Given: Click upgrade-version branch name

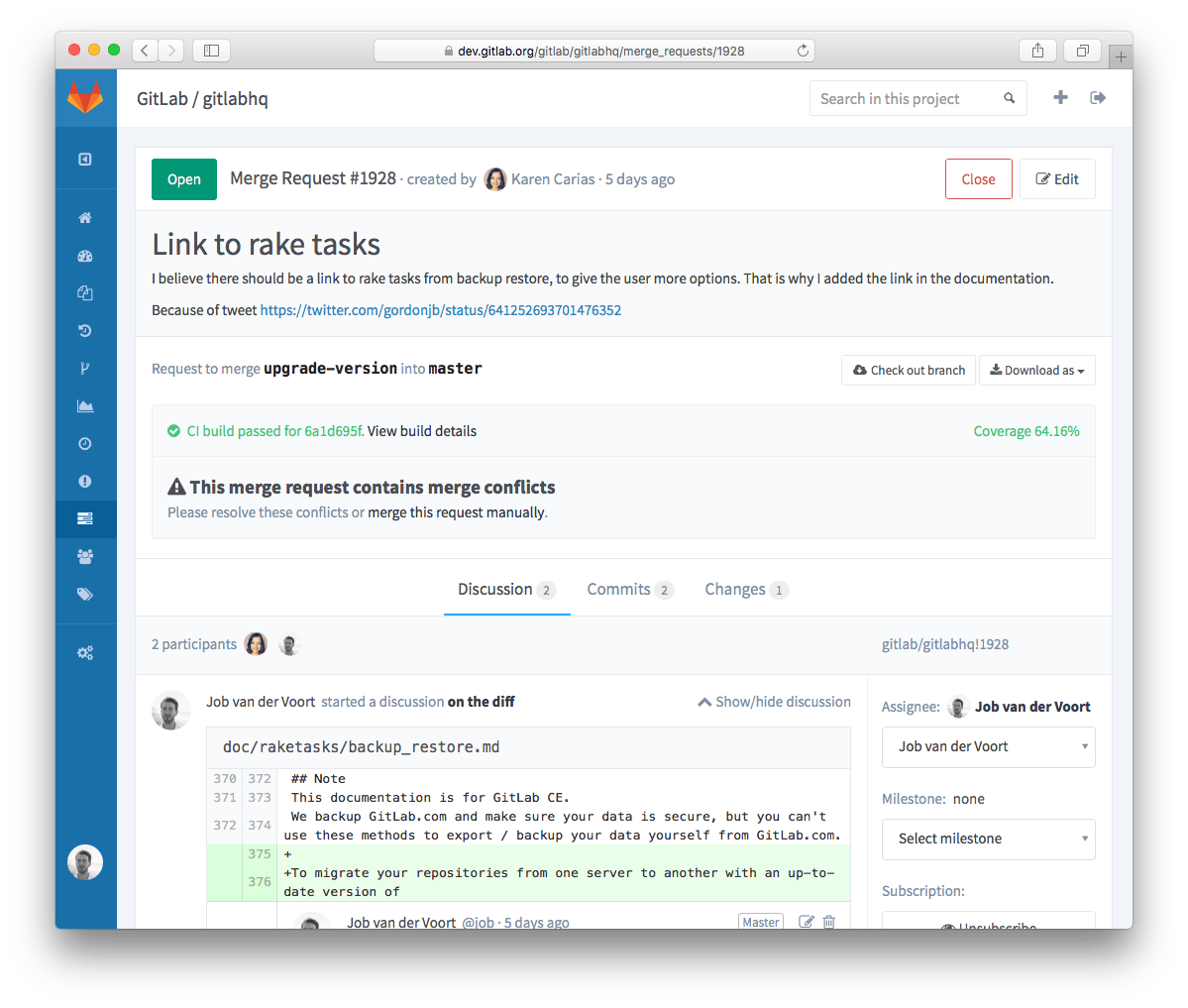Looking at the screenshot, I should click(x=330, y=369).
